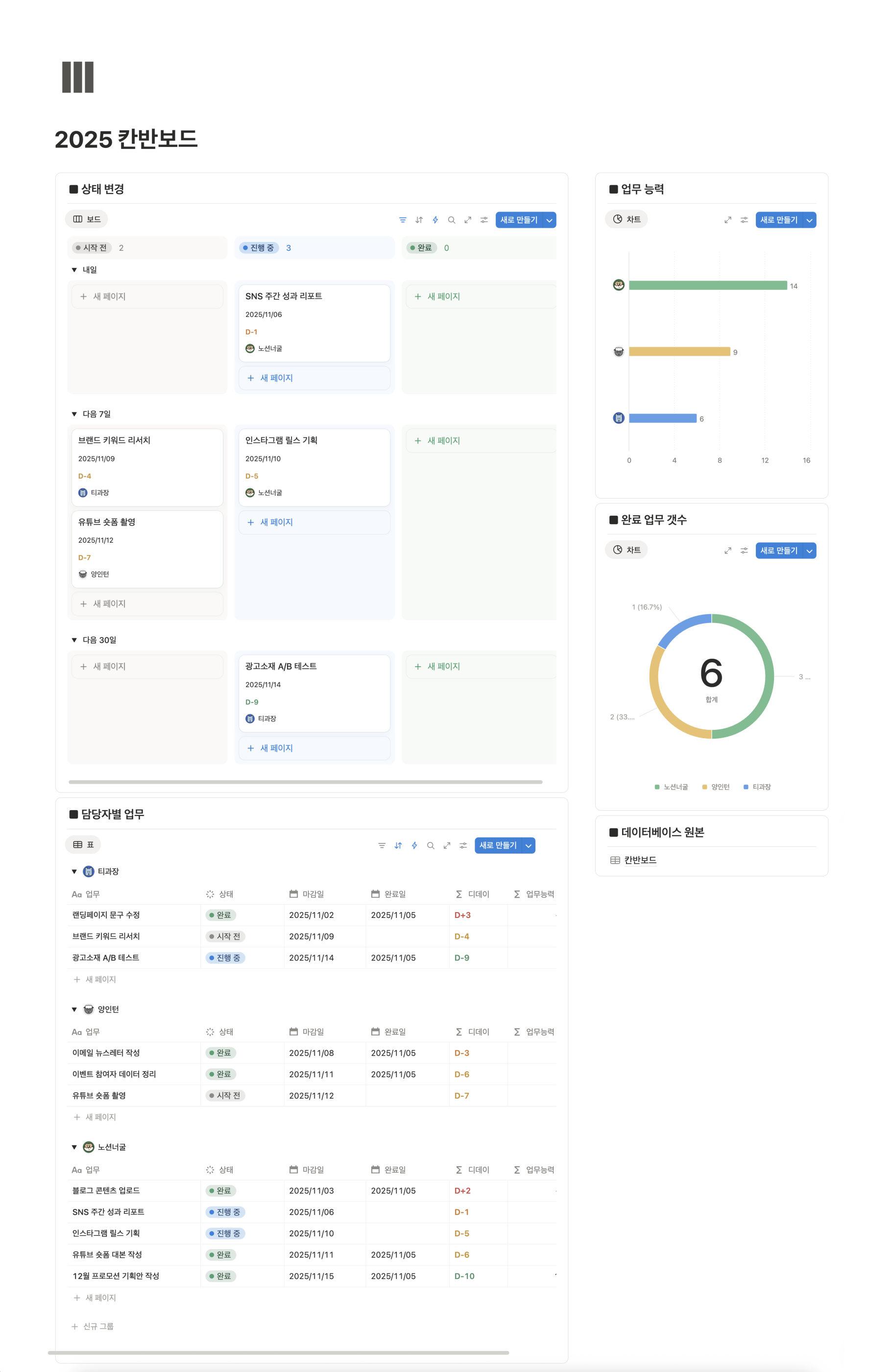Click 양인턴 avatar on 유튜브 숏폼 촬영 card

pos(82,574)
